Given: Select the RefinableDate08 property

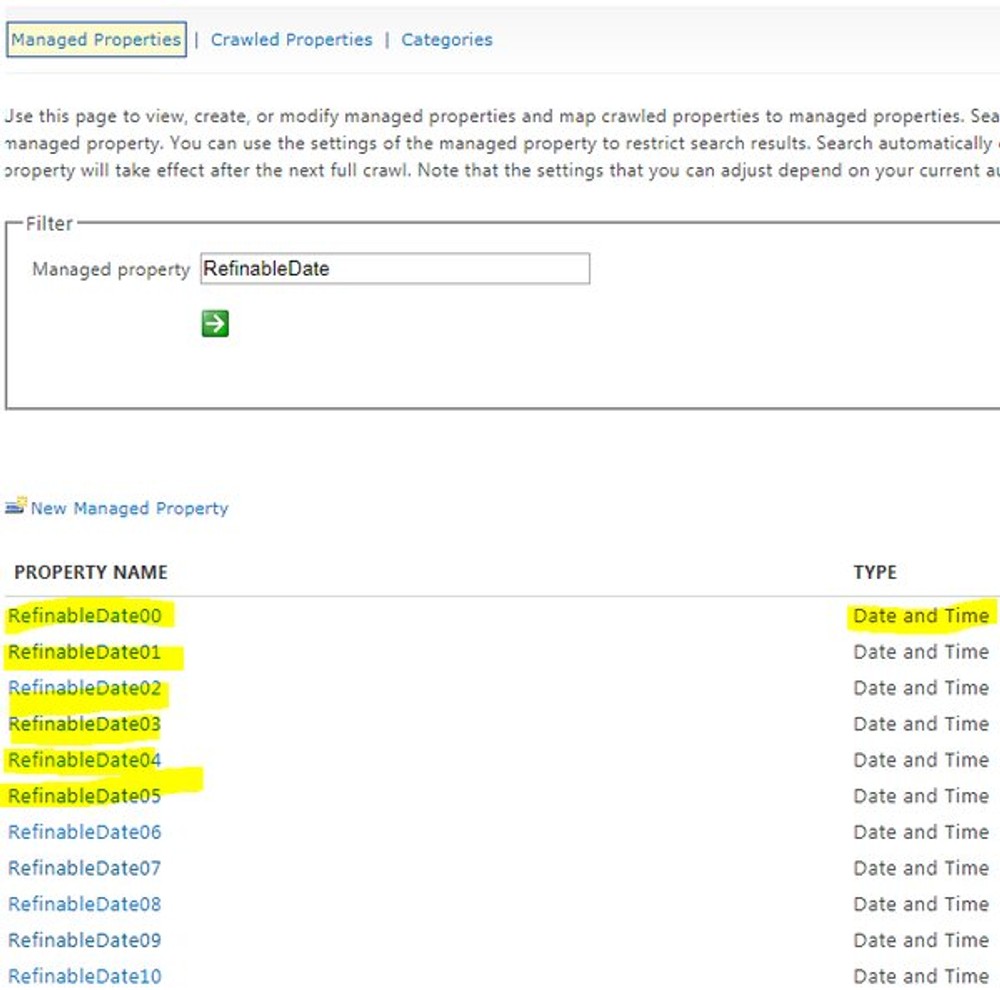Looking at the screenshot, I should click(x=84, y=904).
